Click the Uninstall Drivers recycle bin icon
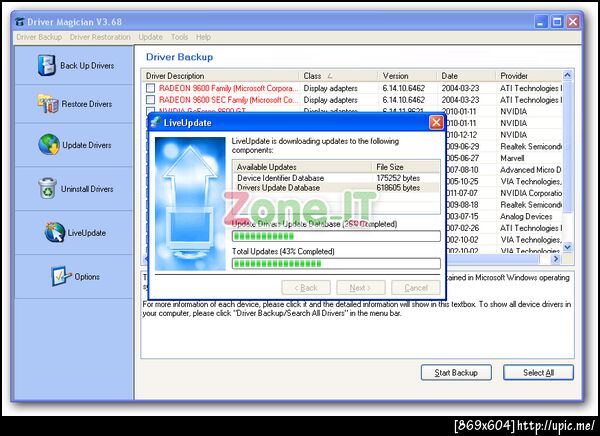Viewport: 600px width, 436px height. (x=48, y=188)
